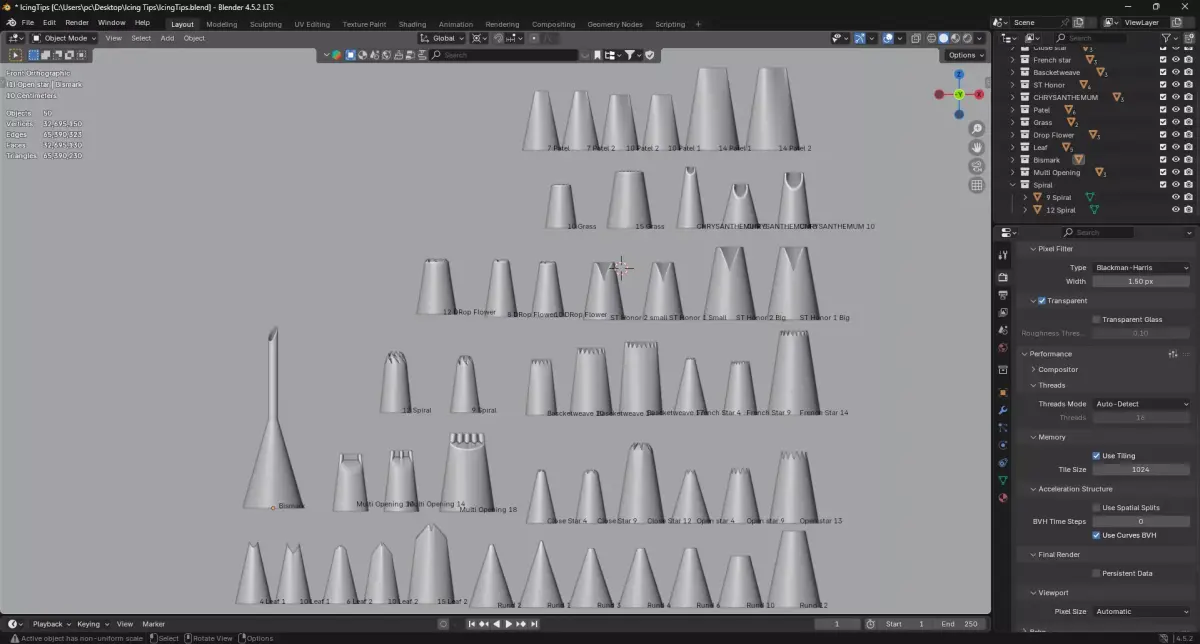Enable the Persistent Data checkbox
1200x644 pixels.
coord(1097,573)
